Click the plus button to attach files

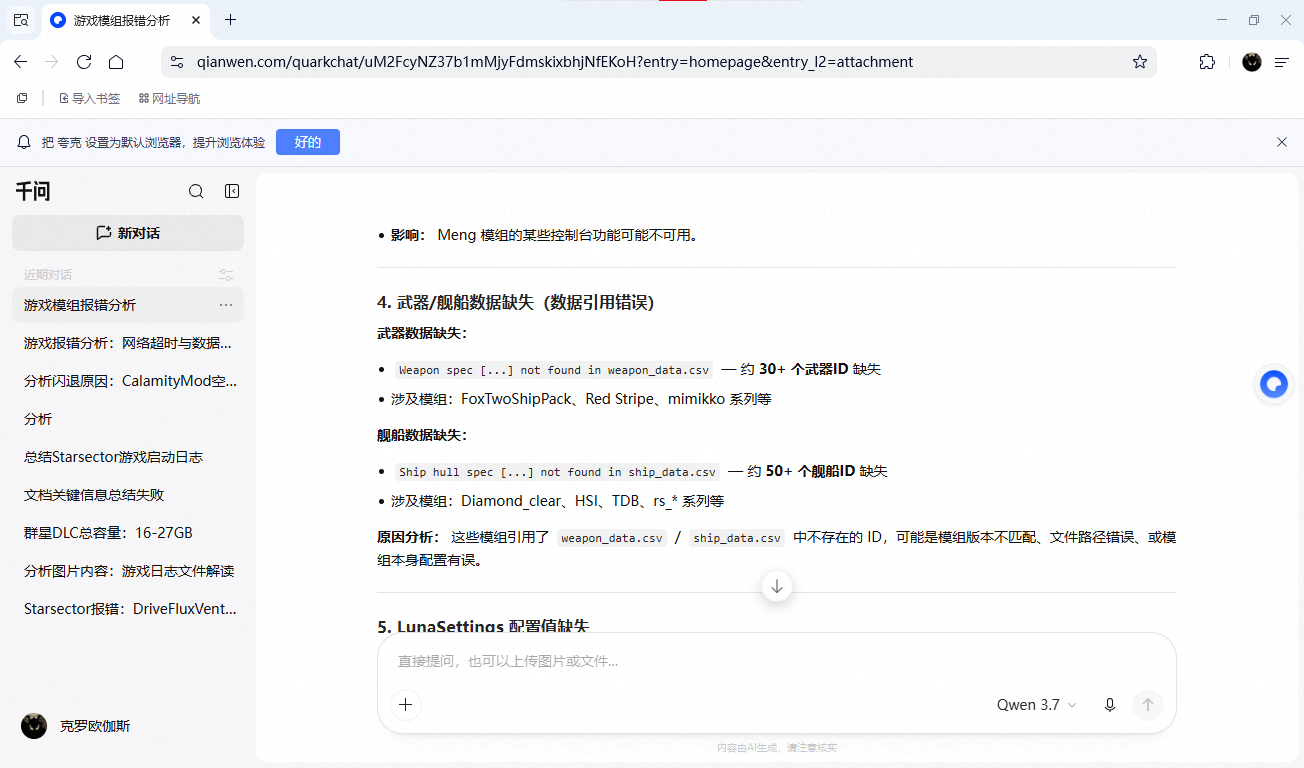click(x=405, y=705)
